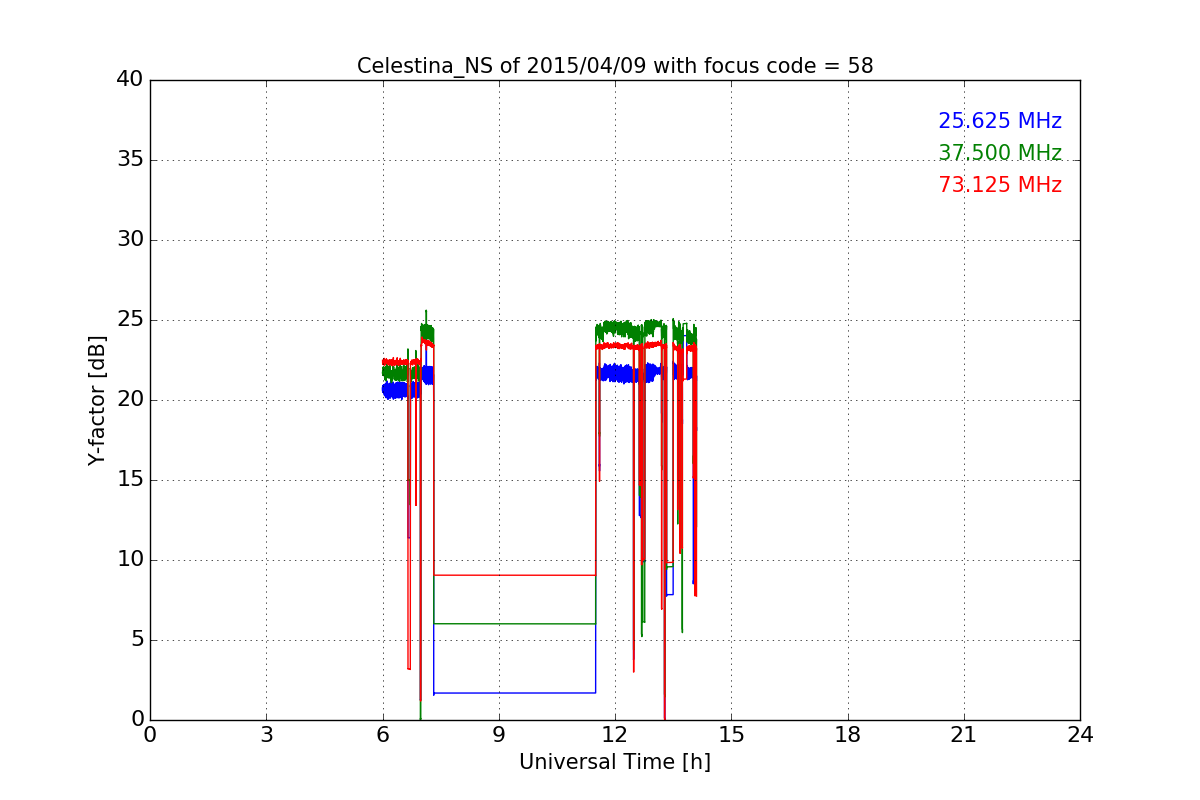
Task: Click y-axis tick label 20
Action: [x=130, y=400]
